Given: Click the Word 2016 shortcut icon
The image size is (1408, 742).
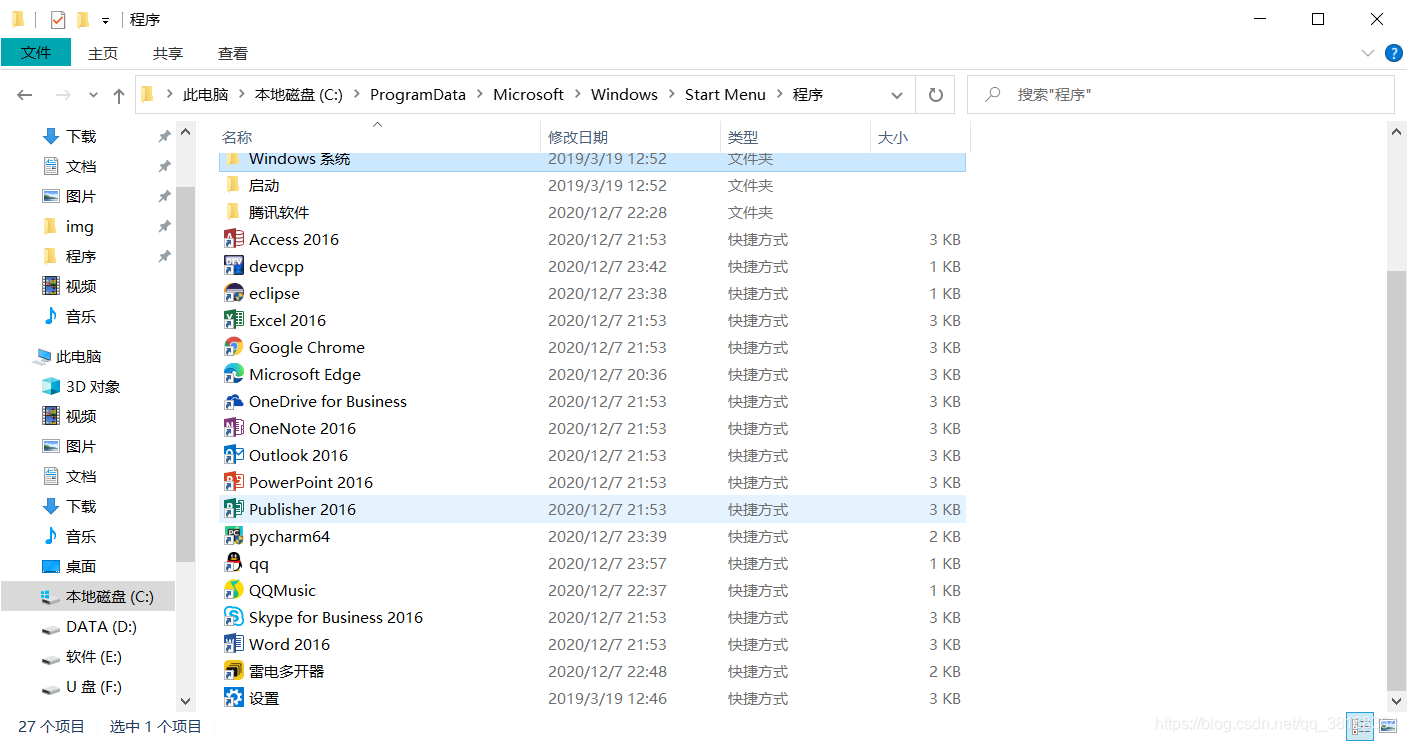Looking at the screenshot, I should pos(234,644).
